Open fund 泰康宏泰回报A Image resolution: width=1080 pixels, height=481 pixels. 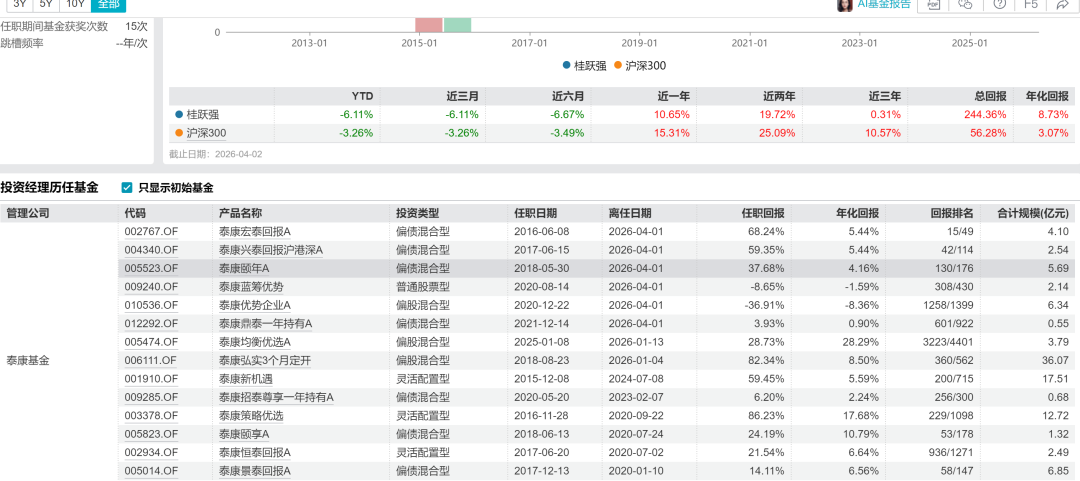pos(255,232)
